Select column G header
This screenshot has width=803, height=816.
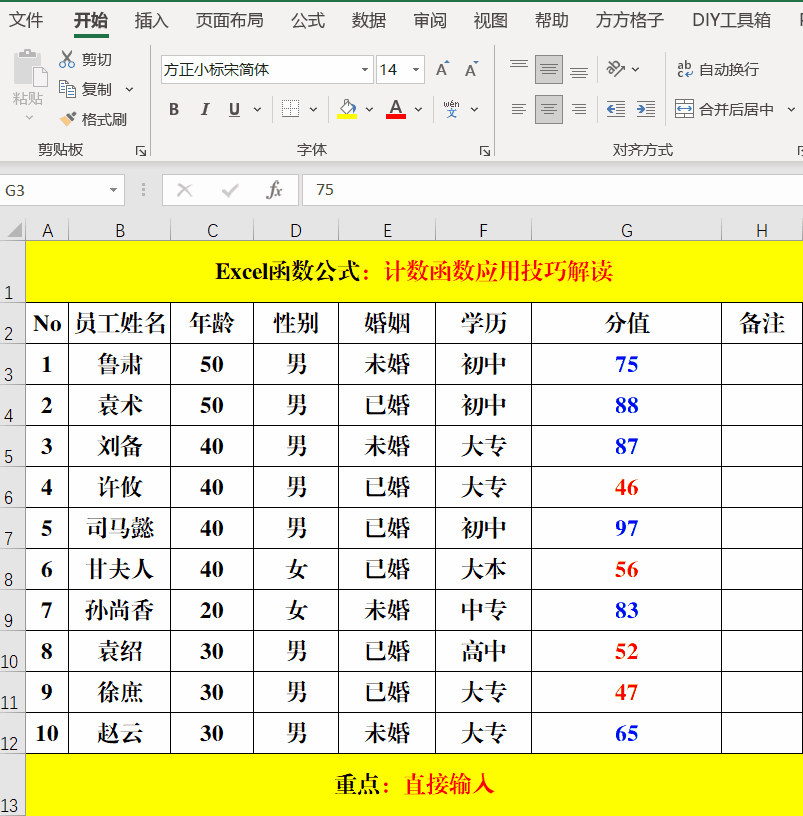(x=627, y=231)
